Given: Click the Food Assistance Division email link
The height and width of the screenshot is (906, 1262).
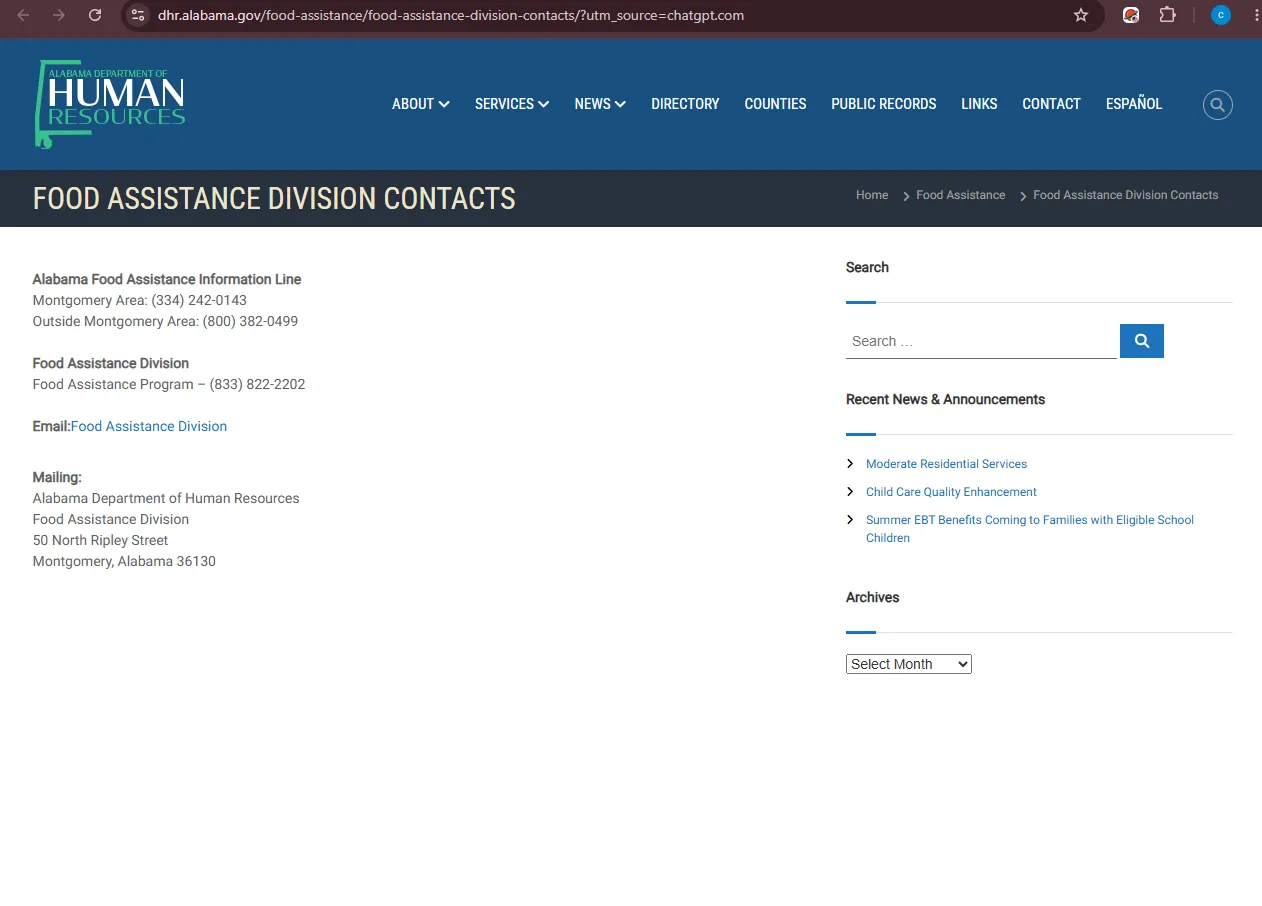Looking at the screenshot, I should pos(149,426).
